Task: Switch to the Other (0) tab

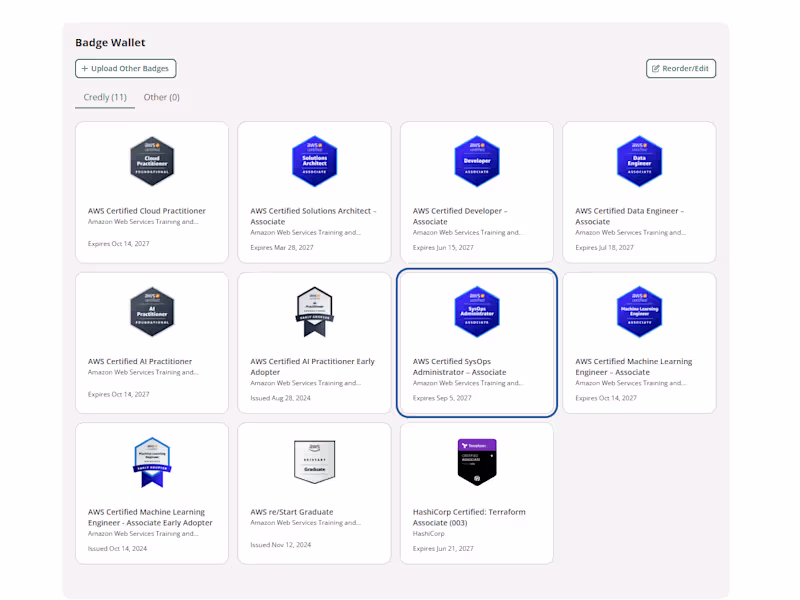Action: [162, 97]
